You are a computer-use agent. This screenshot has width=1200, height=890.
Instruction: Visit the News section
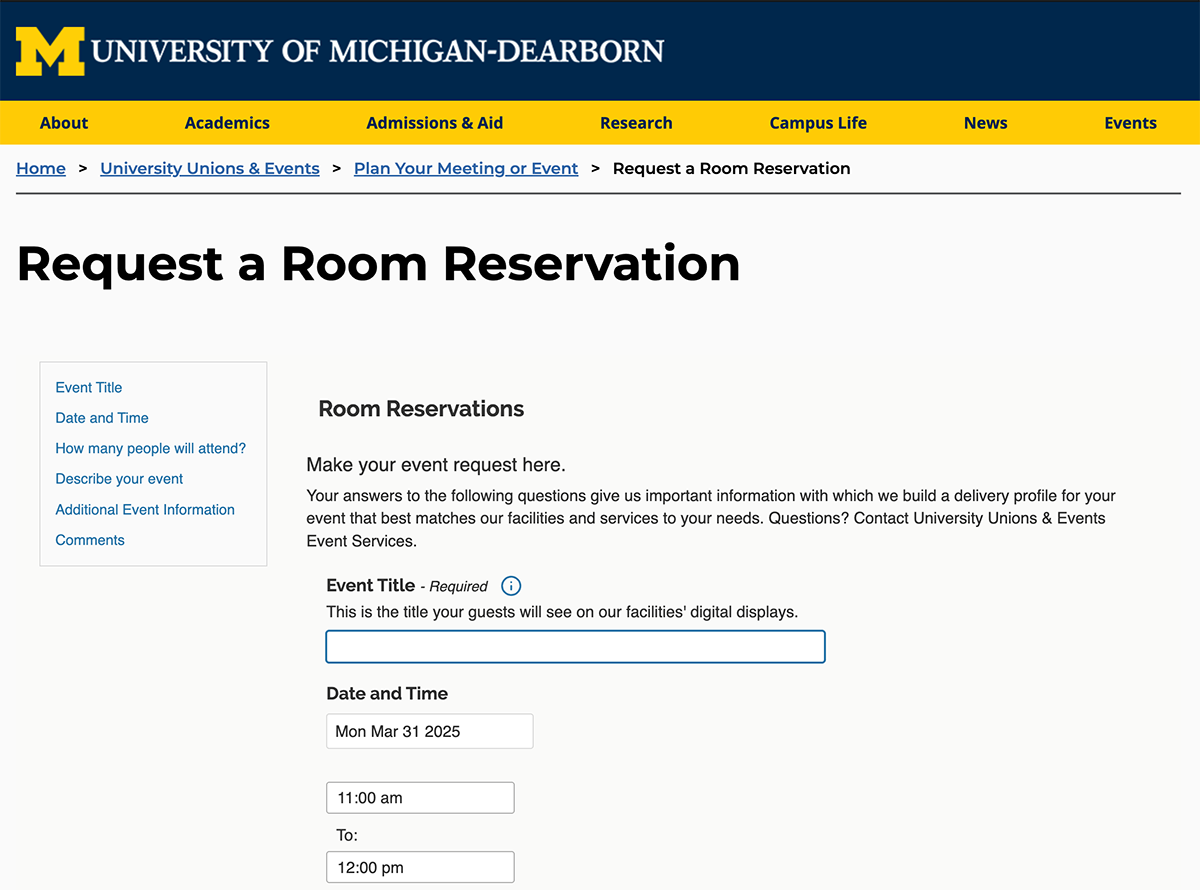pos(985,123)
